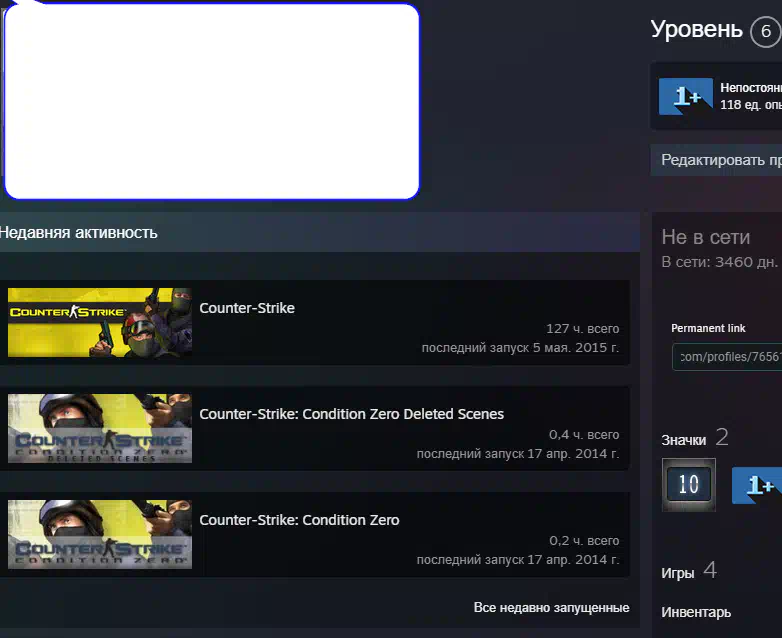The height and width of the screenshot is (638, 782).
Task: Click the Permanent link label
Action: click(x=708, y=328)
